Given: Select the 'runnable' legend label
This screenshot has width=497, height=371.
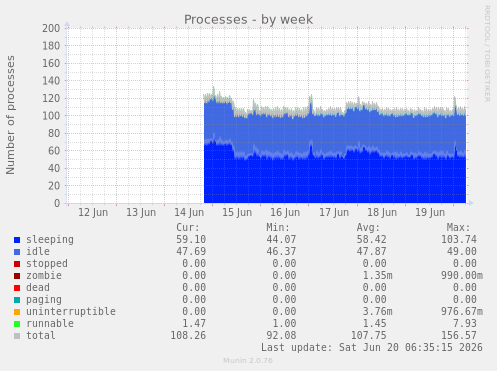Looking at the screenshot, I should point(50,323).
